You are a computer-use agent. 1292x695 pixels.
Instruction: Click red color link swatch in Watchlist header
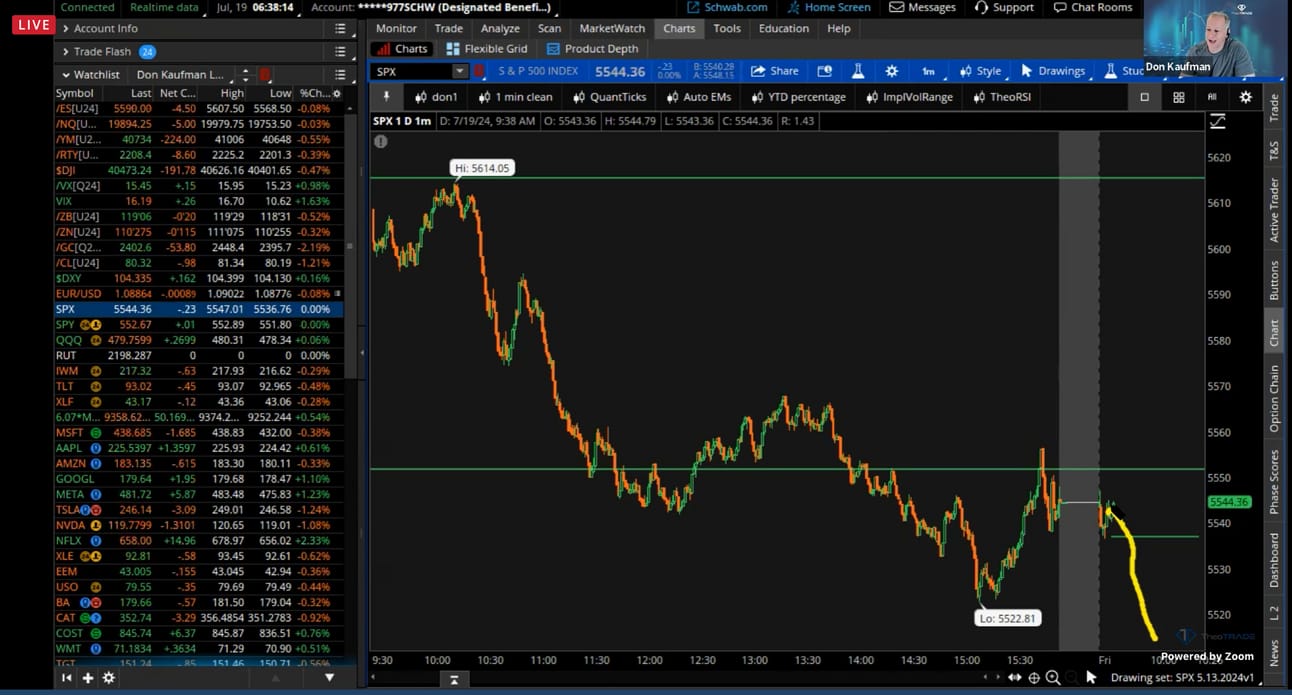pos(265,75)
